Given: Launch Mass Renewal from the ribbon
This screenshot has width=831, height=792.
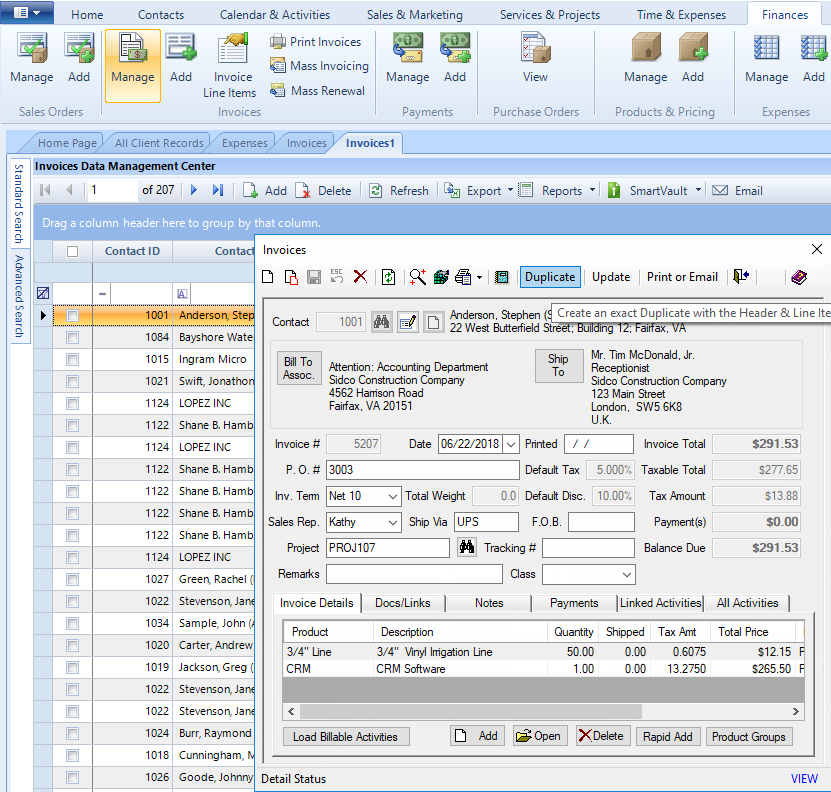Looking at the screenshot, I should pyautogui.click(x=317, y=91).
